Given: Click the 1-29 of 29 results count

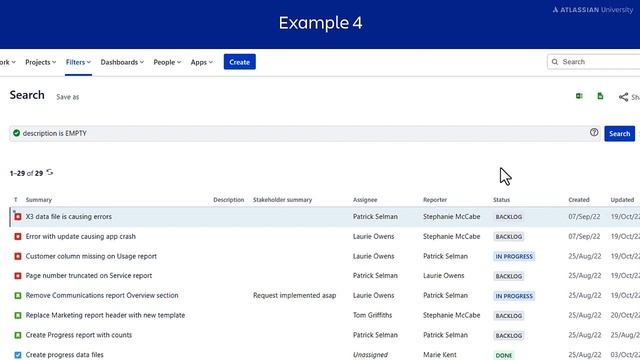Looking at the screenshot, I should pyautogui.click(x=26, y=173).
